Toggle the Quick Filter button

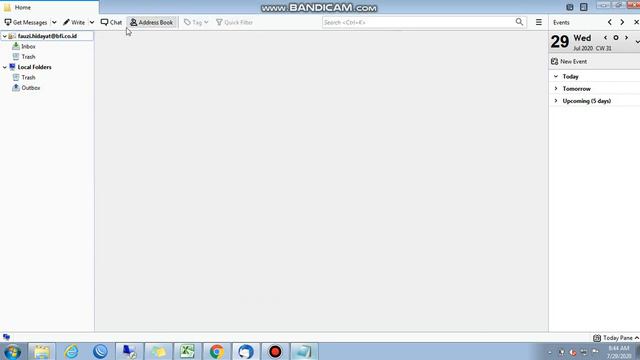point(235,22)
